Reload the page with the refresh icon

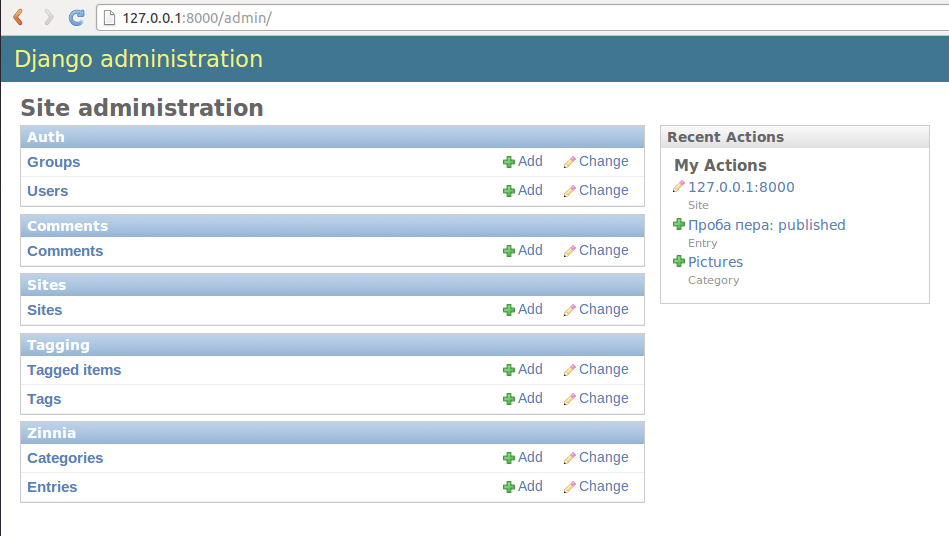coord(76,18)
